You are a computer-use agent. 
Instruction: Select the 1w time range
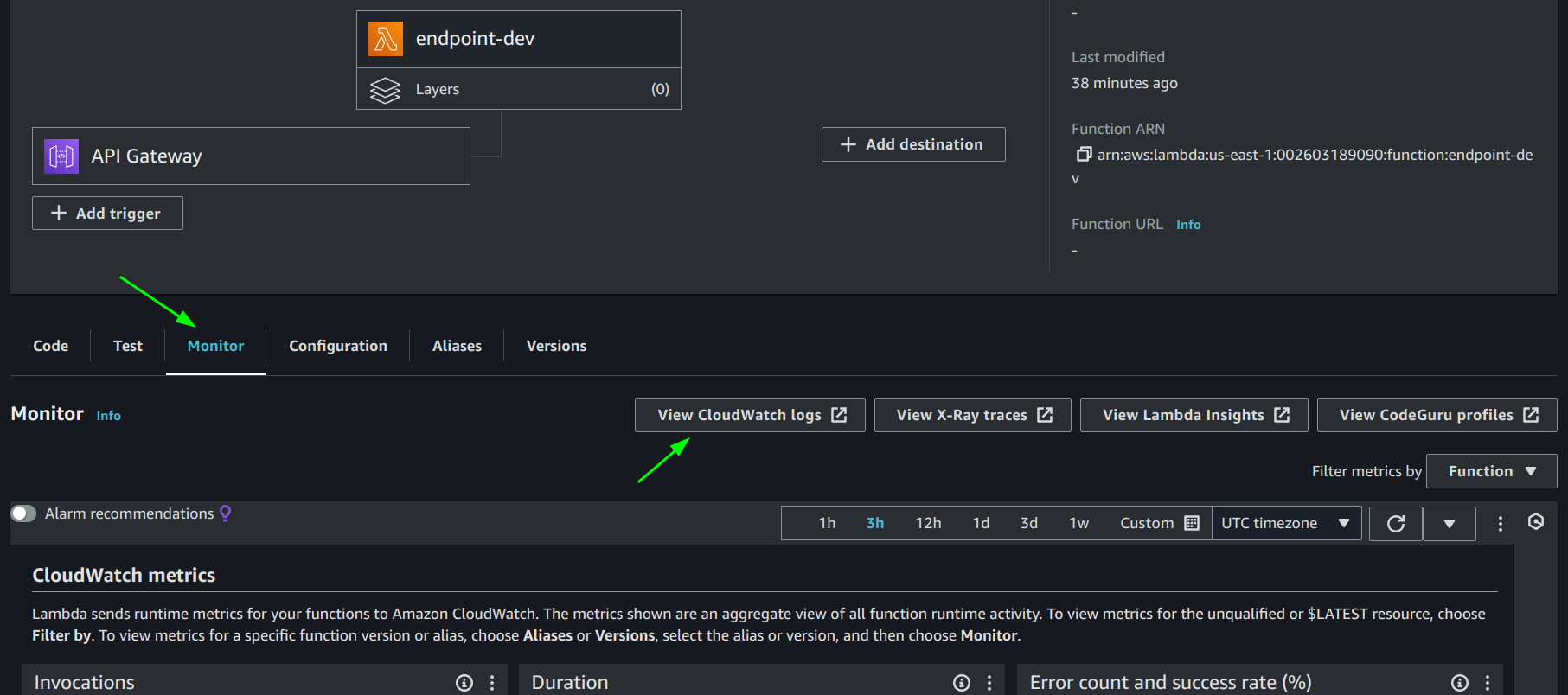click(1078, 523)
